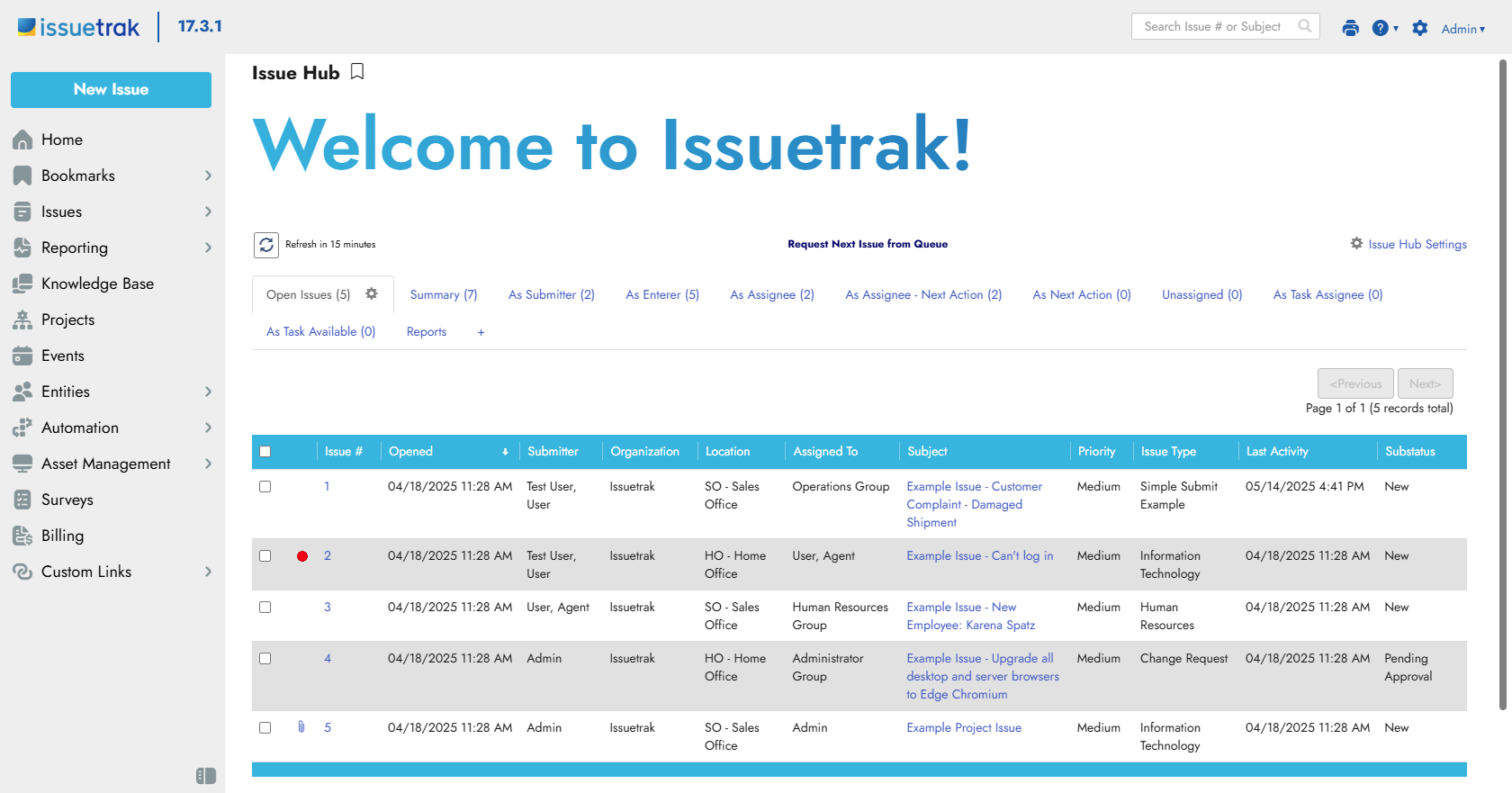Viewport: 1512px width, 793px height.
Task: Open Surveys via its sidebar icon
Action: [x=22, y=500]
